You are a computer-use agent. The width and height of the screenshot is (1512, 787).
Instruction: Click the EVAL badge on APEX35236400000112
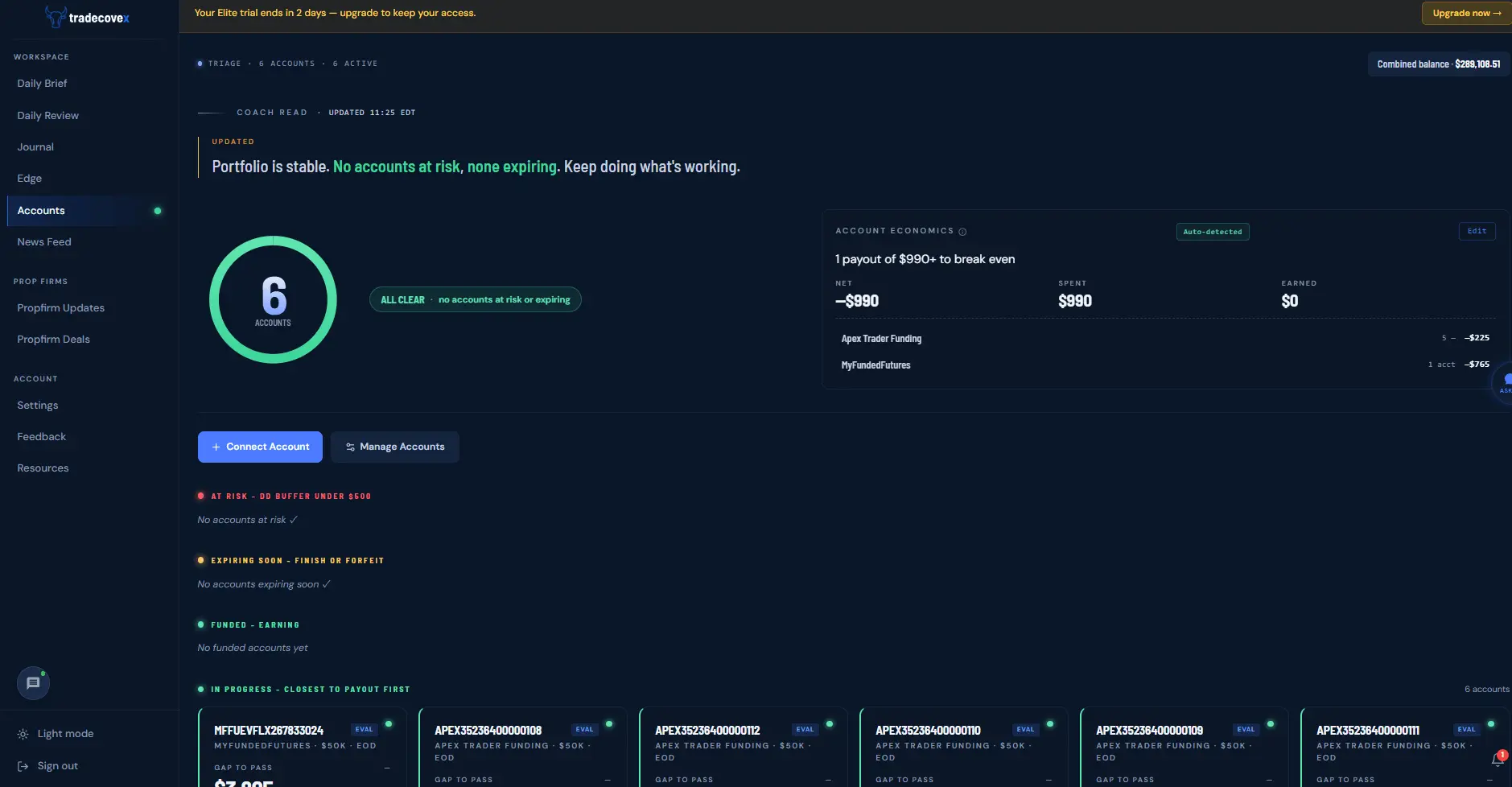[805, 730]
